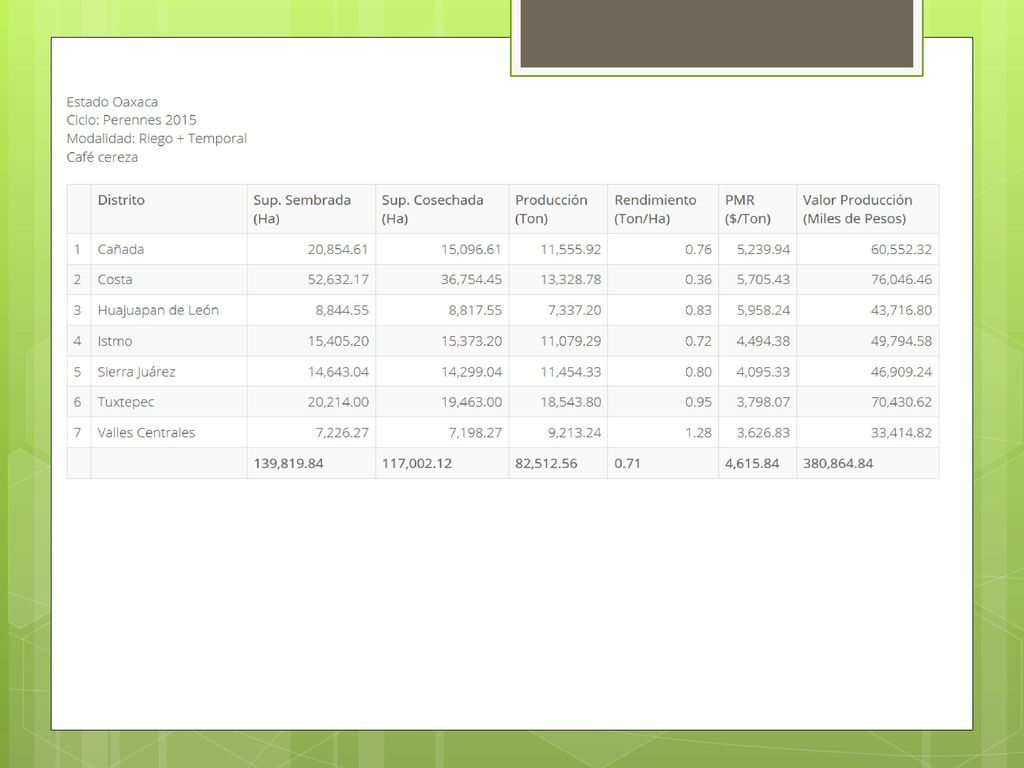Select Huajuapan's sown area value 8,844.55
The height and width of the screenshot is (768, 1024).
click(342, 310)
